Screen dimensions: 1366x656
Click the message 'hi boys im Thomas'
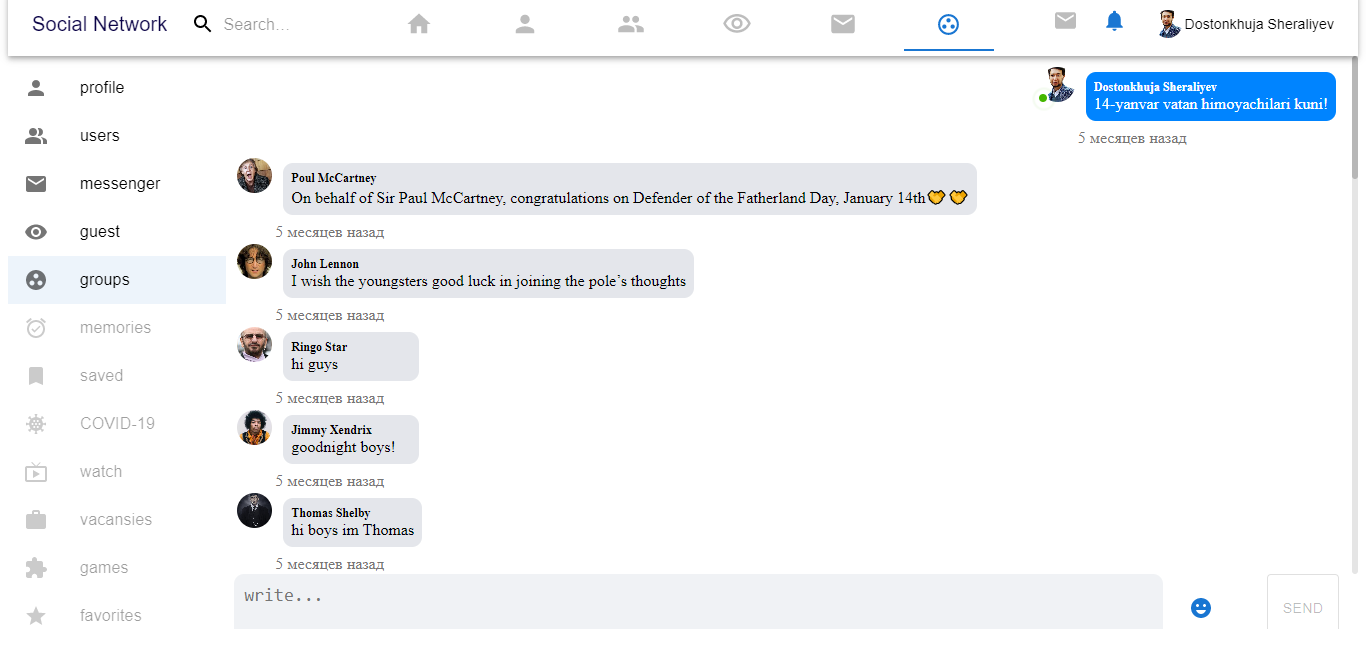pos(353,531)
